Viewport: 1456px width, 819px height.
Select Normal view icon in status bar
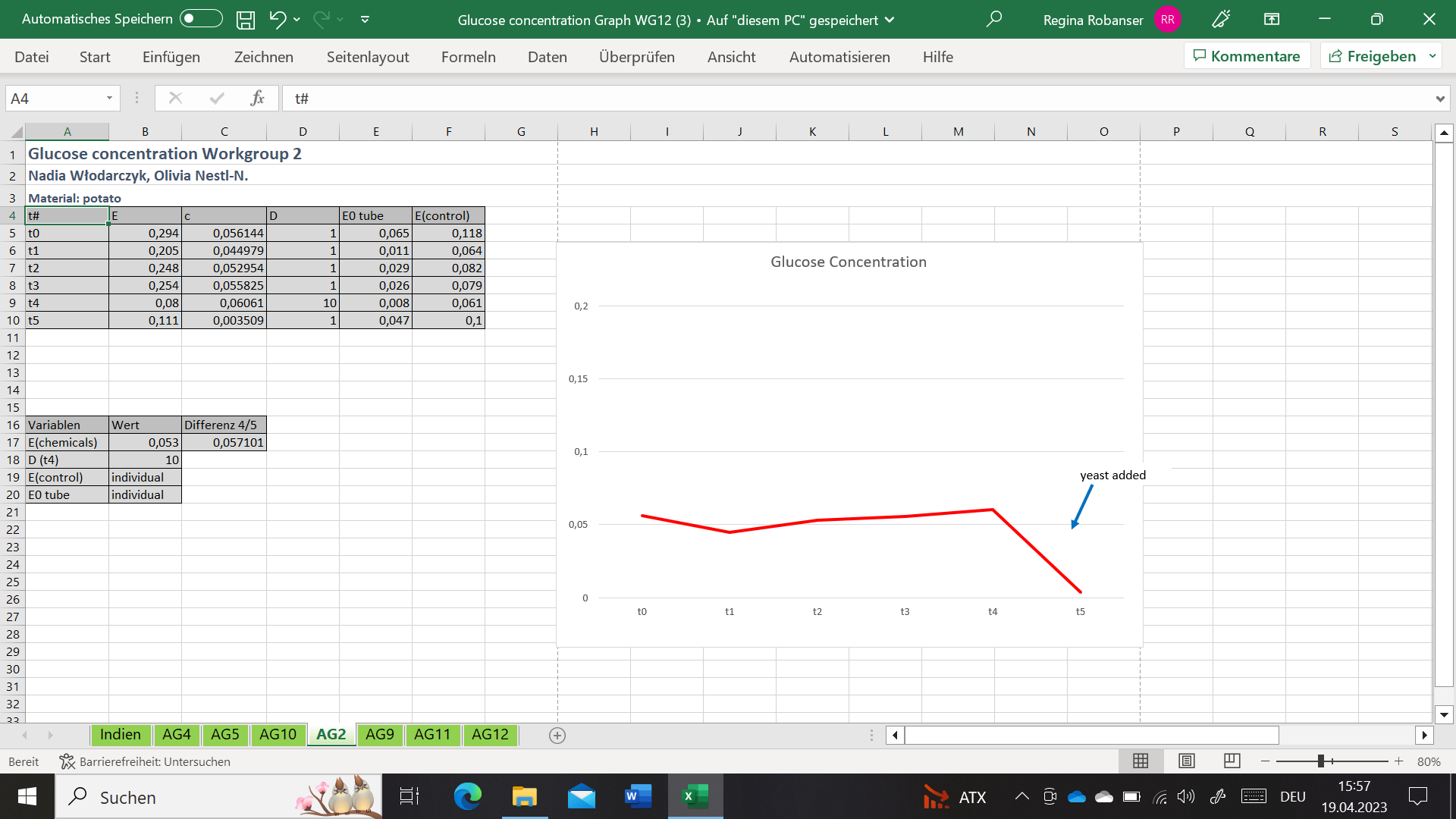point(1141,761)
